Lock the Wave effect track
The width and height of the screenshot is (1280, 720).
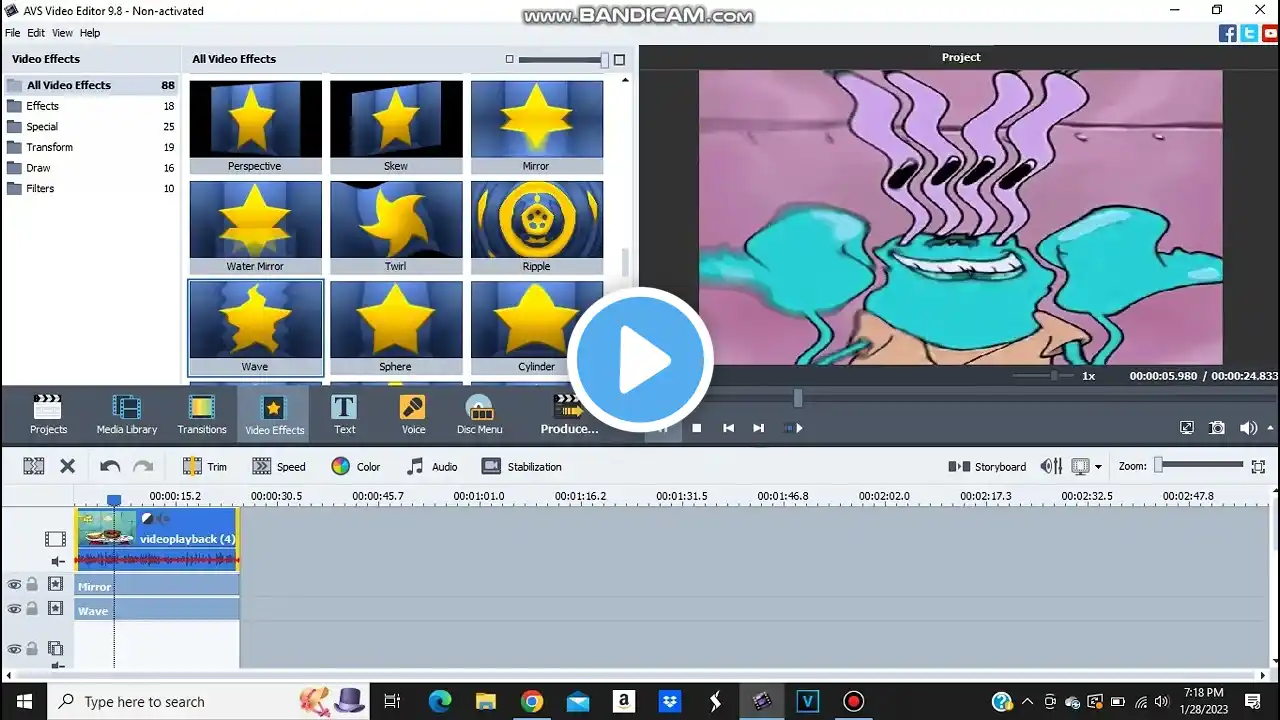32,609
